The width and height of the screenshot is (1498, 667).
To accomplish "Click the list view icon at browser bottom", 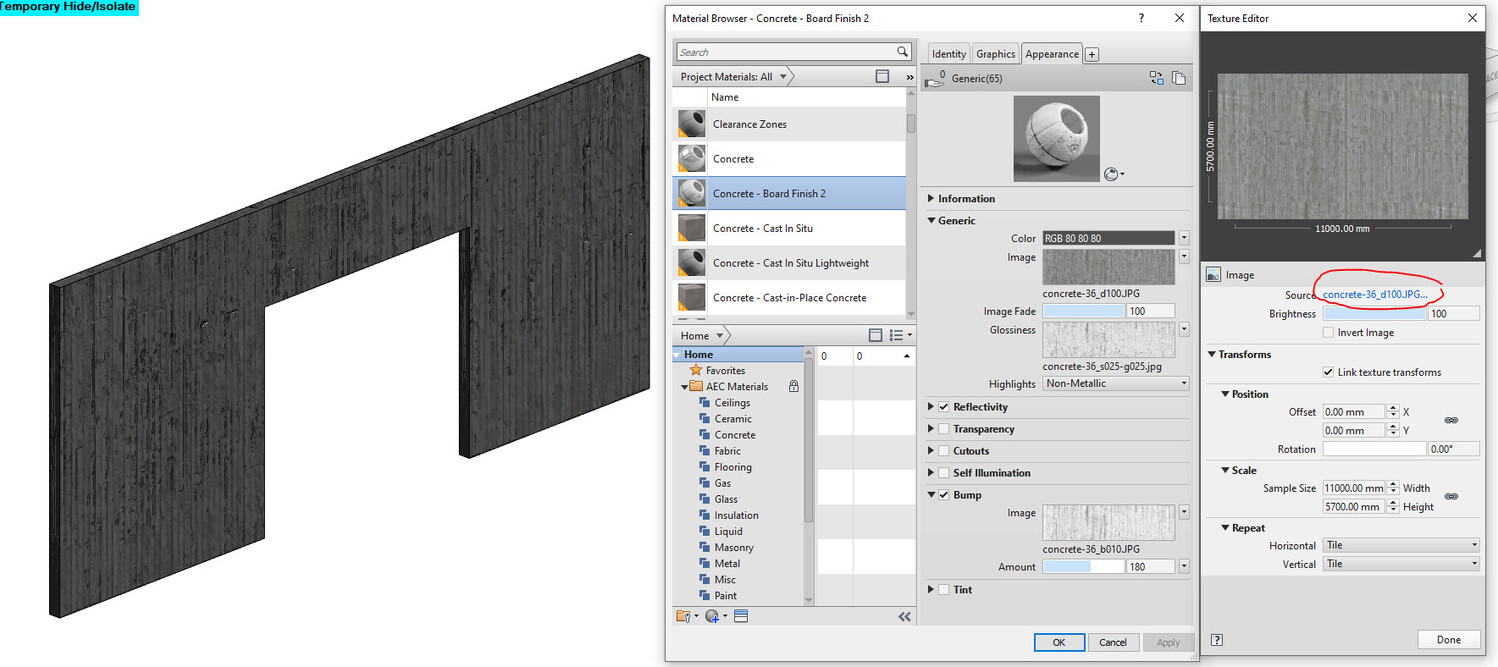I will pyautogui.click(x=740, y=616).
